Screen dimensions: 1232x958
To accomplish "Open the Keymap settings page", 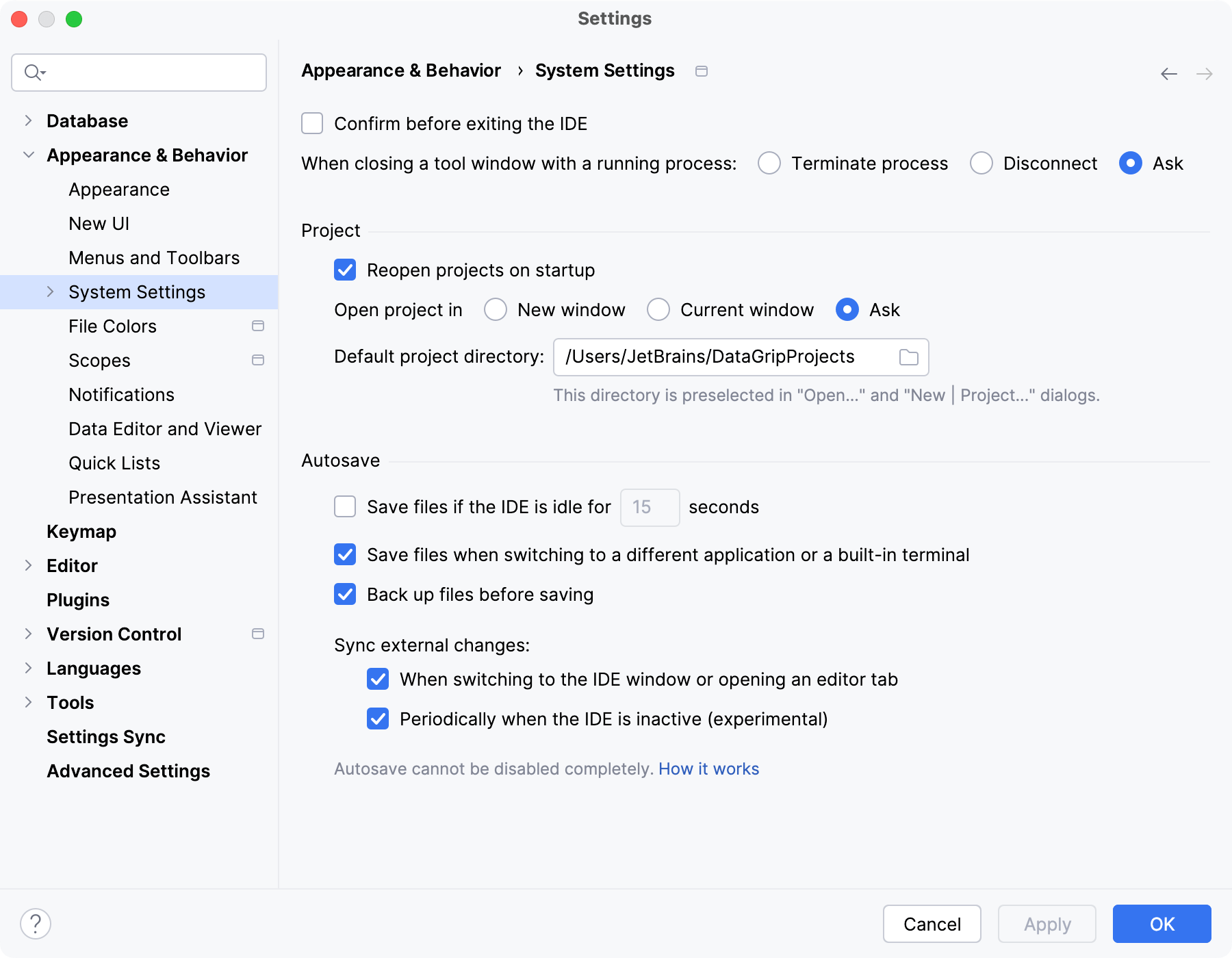I will tap(81, 531).
